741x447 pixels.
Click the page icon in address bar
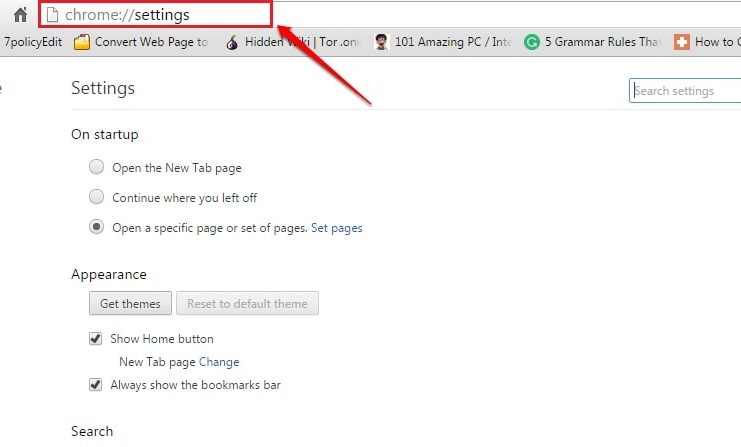point(53,15)
